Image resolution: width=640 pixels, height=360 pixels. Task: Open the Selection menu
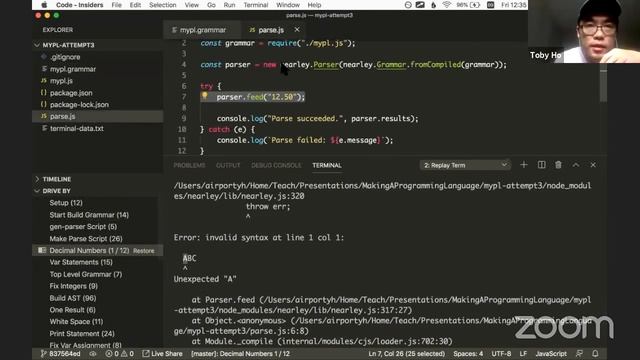tap(162, 5)
